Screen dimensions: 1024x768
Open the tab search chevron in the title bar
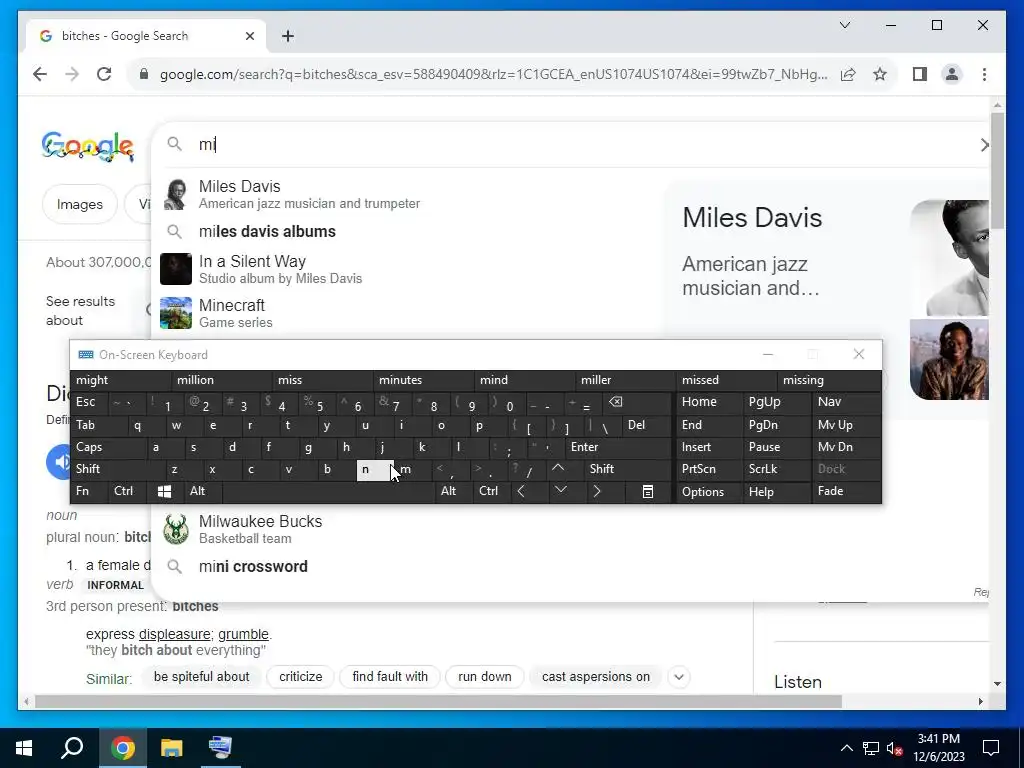(844, 25)
